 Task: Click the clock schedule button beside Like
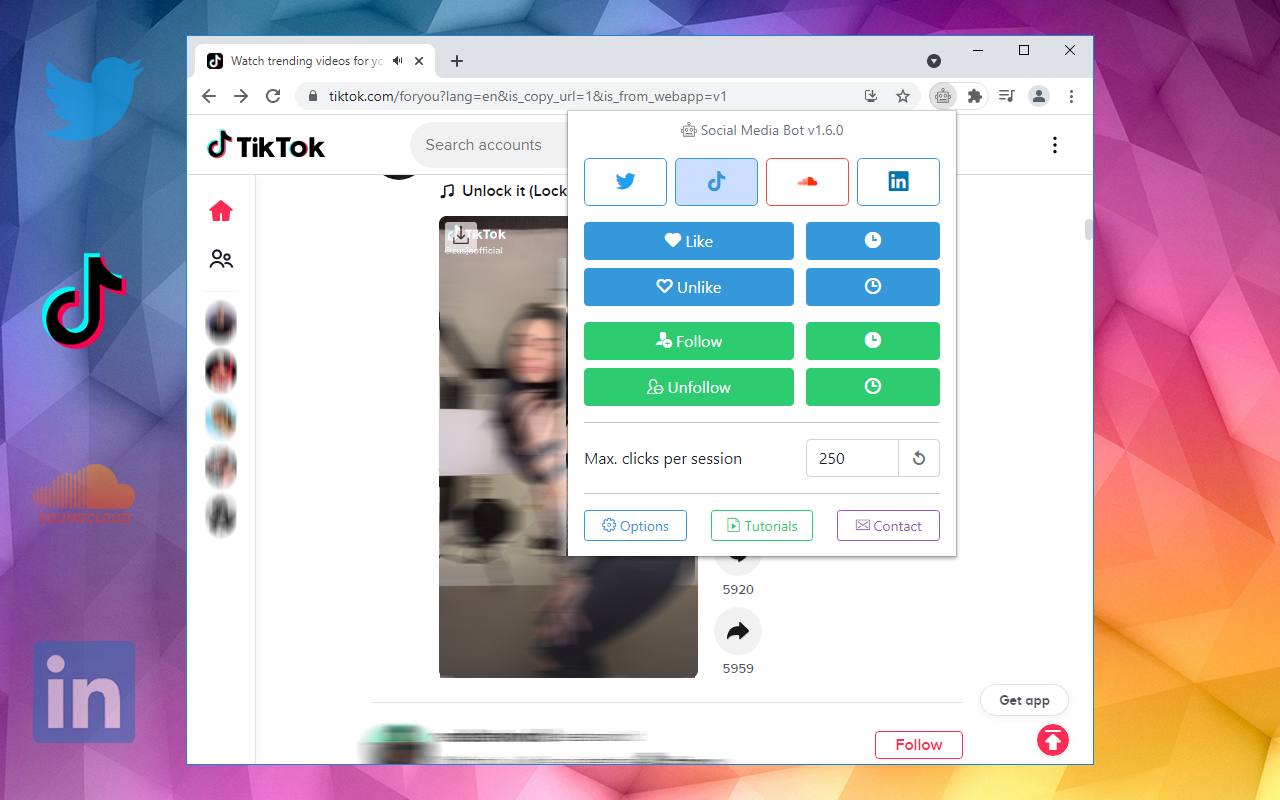point(872,241)
